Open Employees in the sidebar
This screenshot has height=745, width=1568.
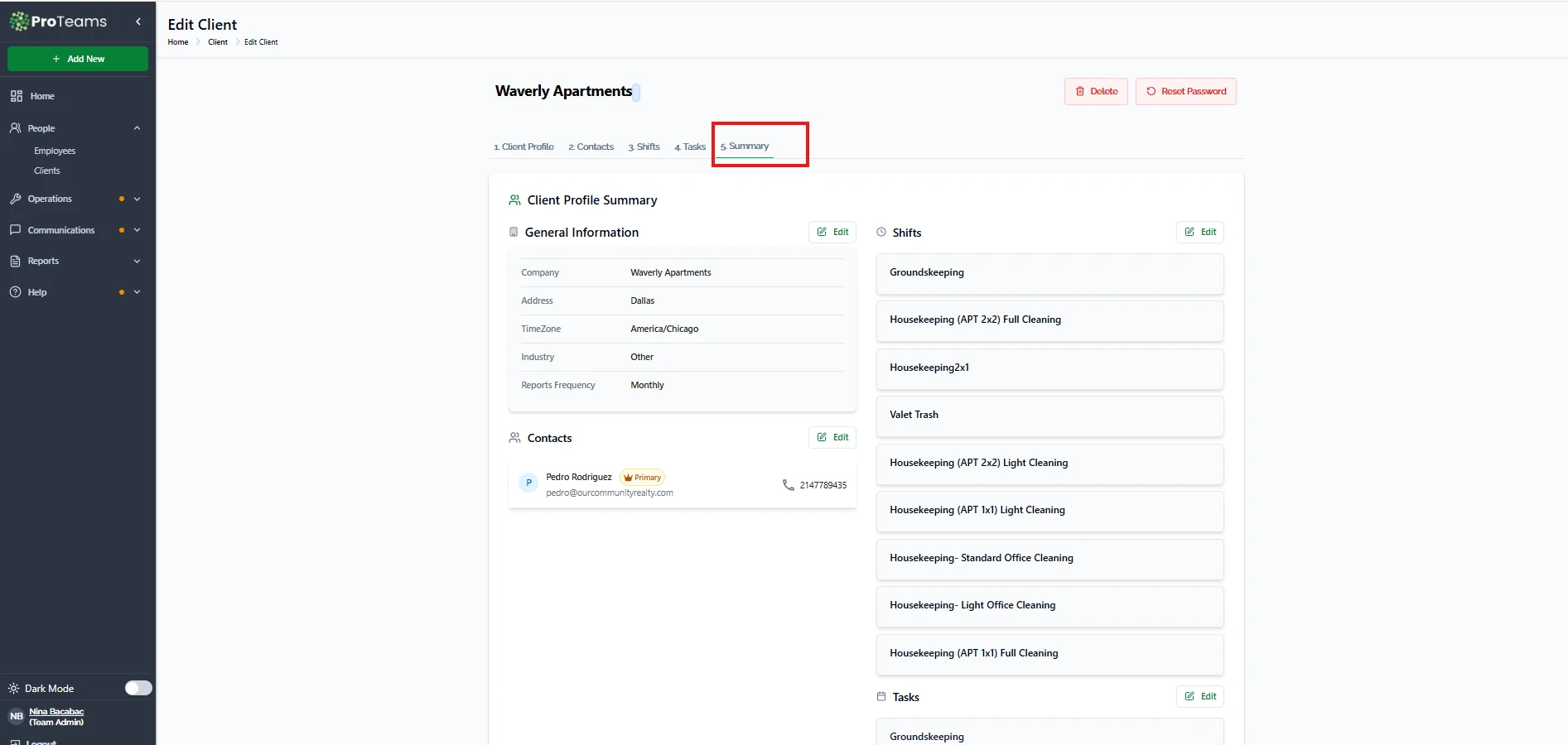55,151
